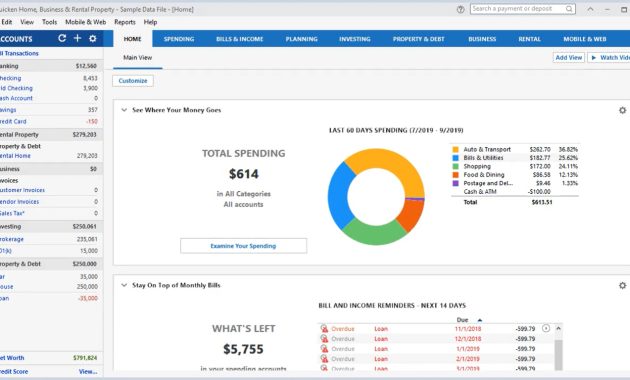
Task: Go to the Planning tab
Action: coord(301,39)
